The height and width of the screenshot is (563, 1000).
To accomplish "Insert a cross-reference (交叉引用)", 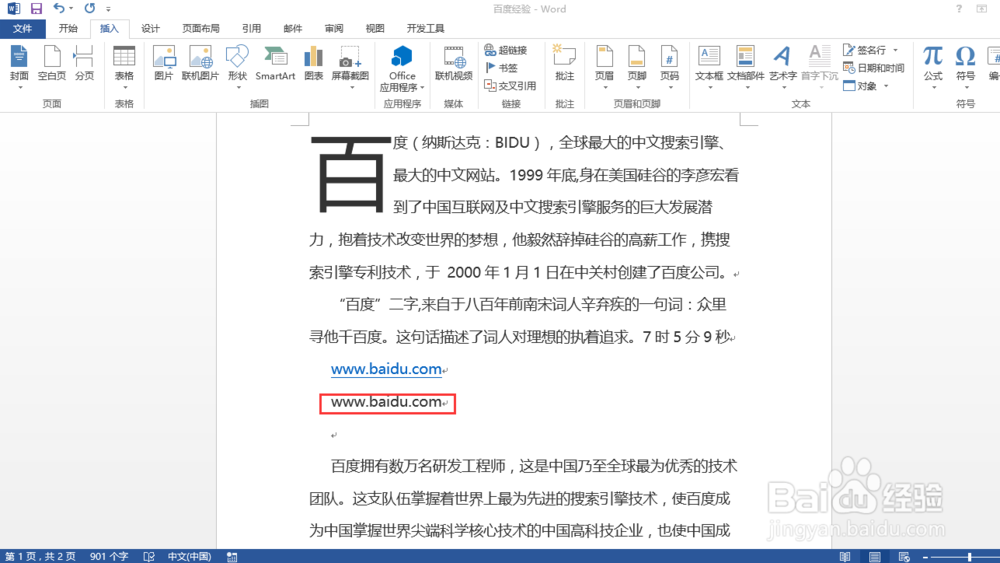I will (x=510, y=85).
